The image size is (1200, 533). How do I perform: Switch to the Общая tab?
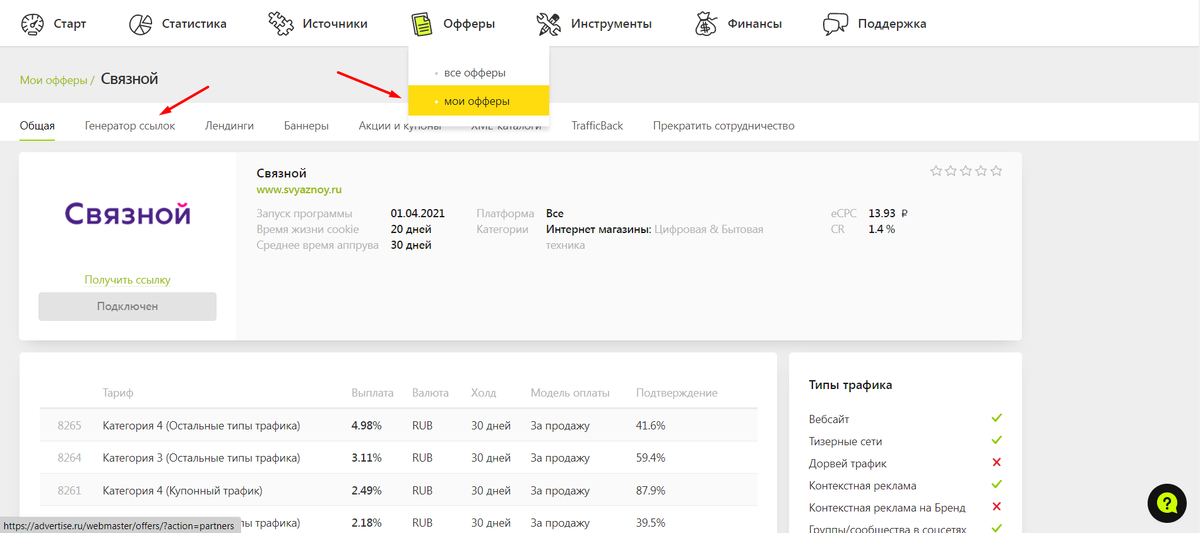pyautogui.click(x=37, y=126)
